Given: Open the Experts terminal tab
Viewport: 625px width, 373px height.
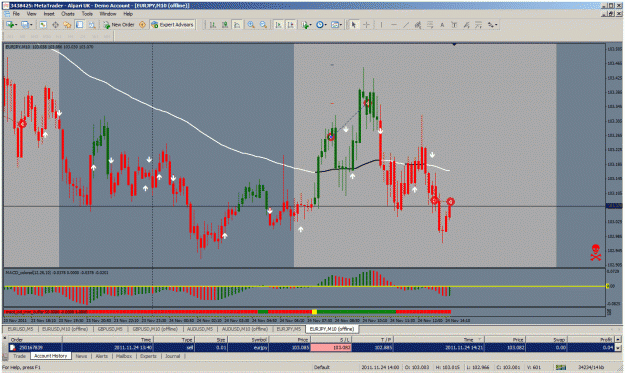Looking at the screenshot, I should [148, 356].
